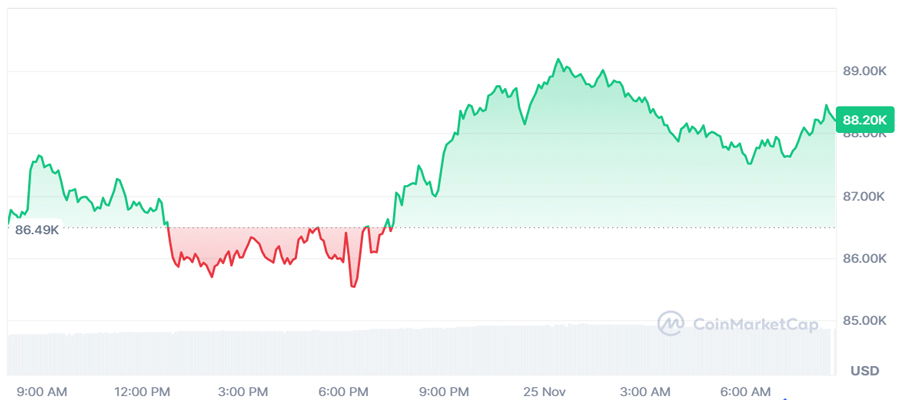Click the 89.00K price axis label

864,72
